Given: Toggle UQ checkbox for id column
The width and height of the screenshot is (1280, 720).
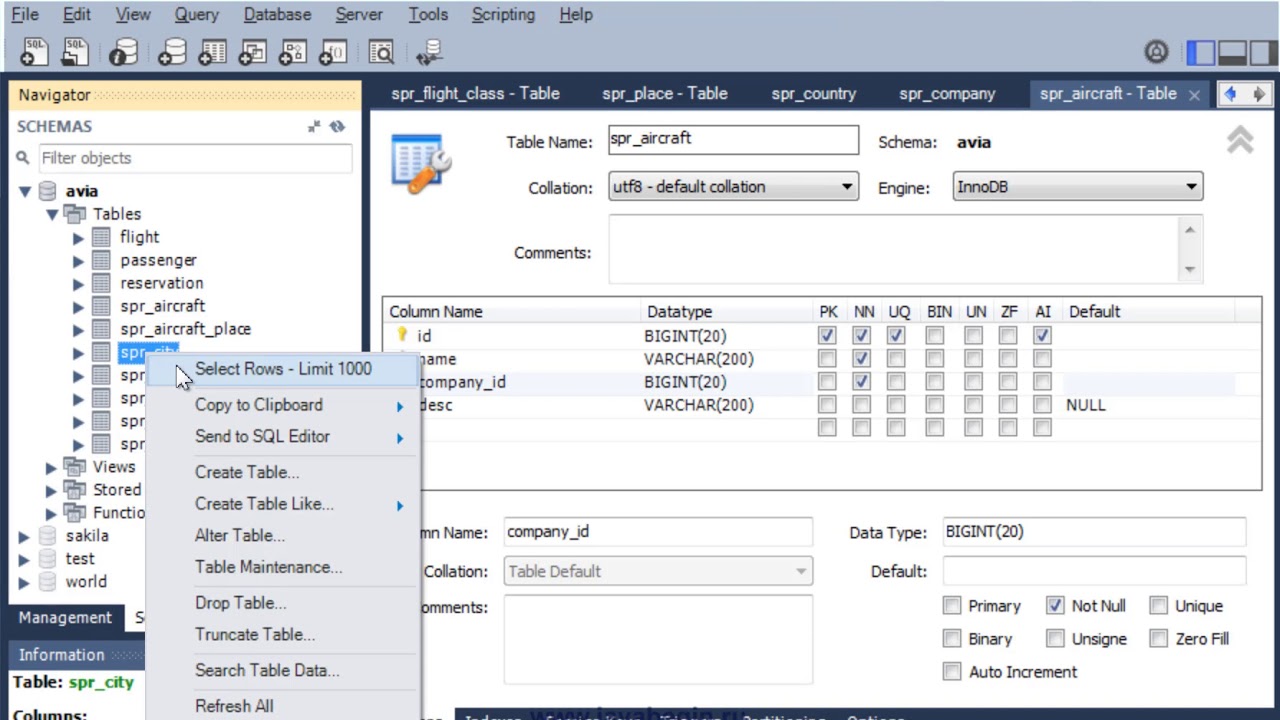Looking at the screenshot, I should [x=896, y=336].
